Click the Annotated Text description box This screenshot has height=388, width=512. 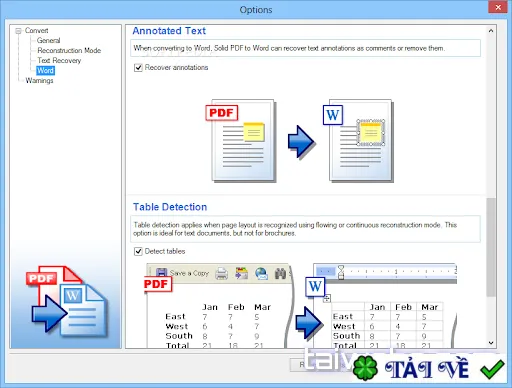click(305, 48)
